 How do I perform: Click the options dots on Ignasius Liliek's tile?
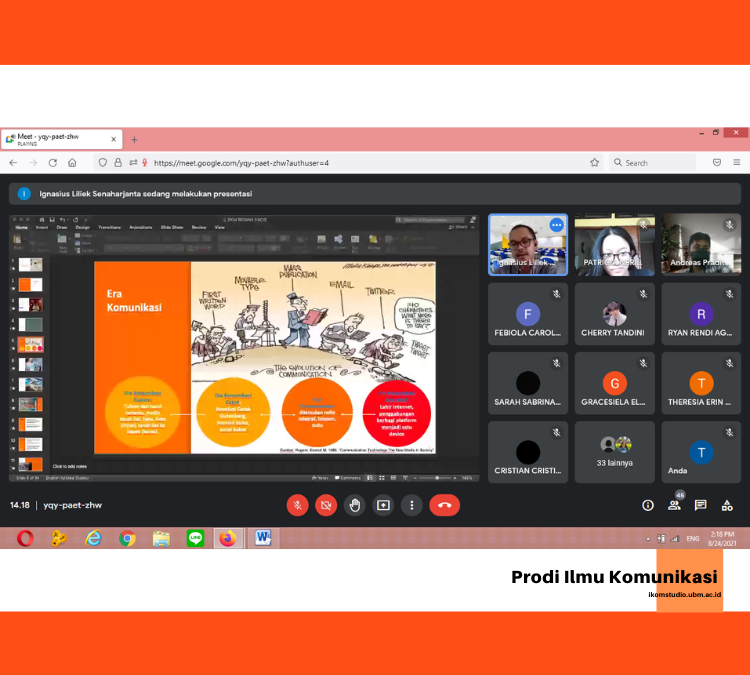[556, 225]
